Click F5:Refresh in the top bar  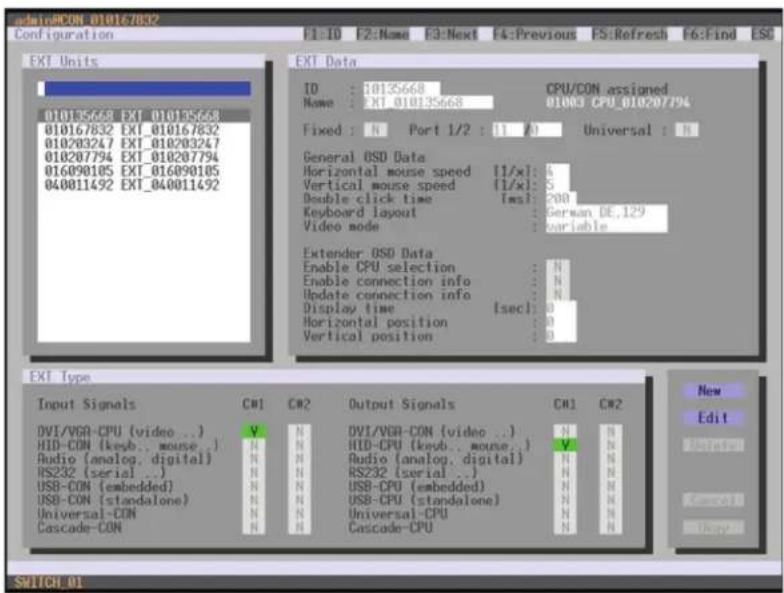click(x=629, y=34)
